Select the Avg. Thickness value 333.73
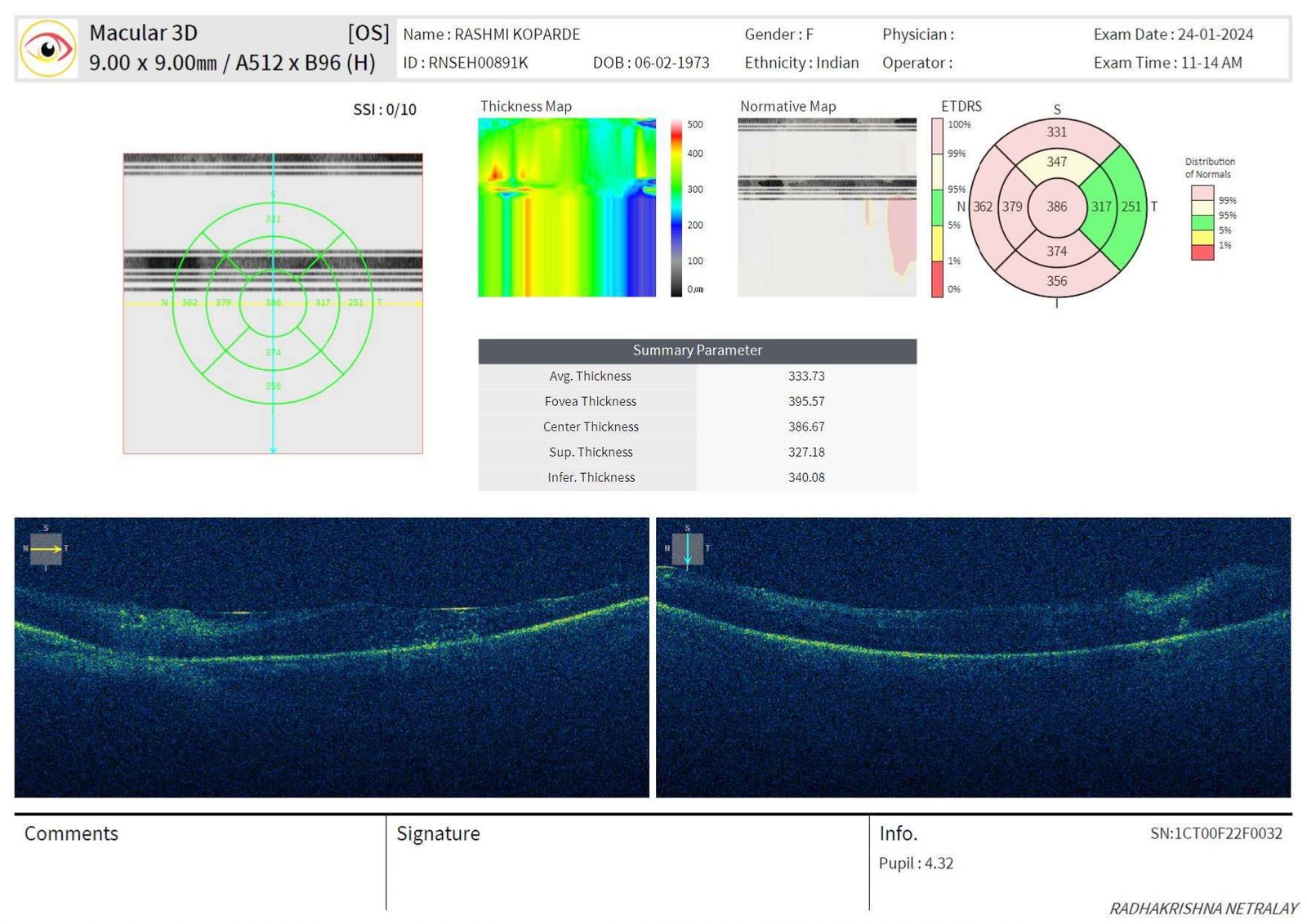 [x=805, y=376]
